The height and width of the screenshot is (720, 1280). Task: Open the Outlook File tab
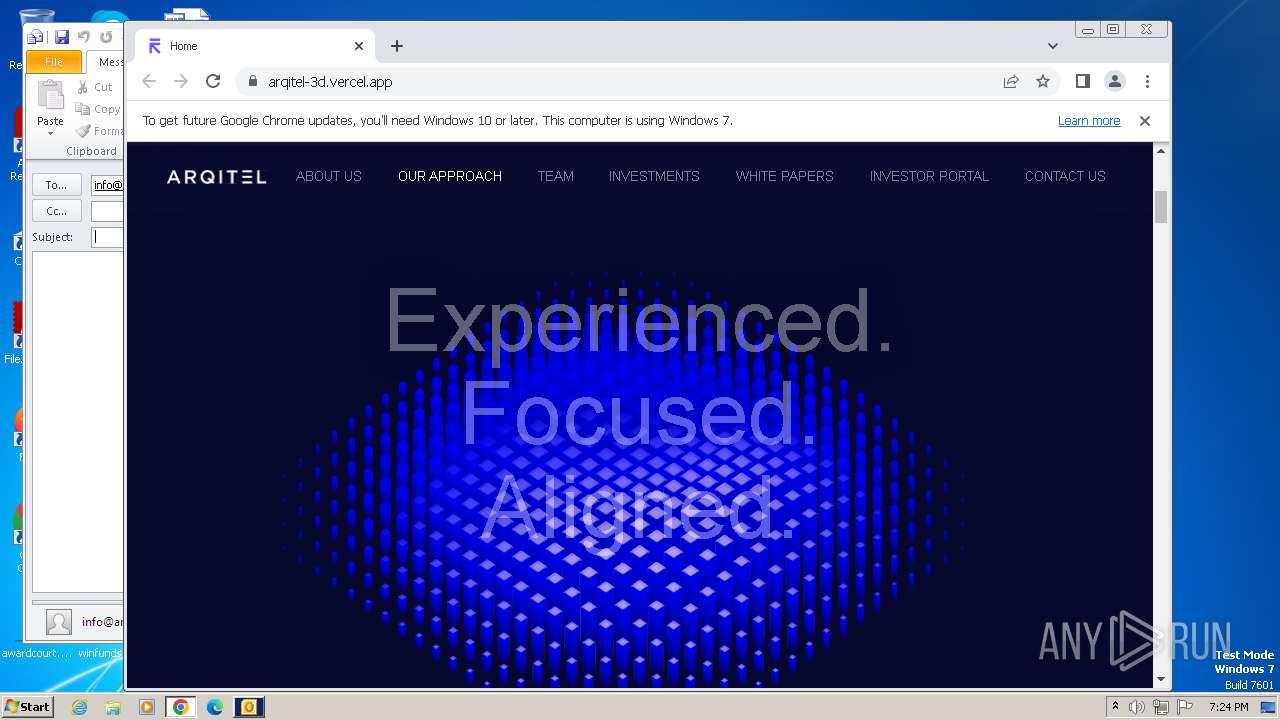click(x=54, y=62)
